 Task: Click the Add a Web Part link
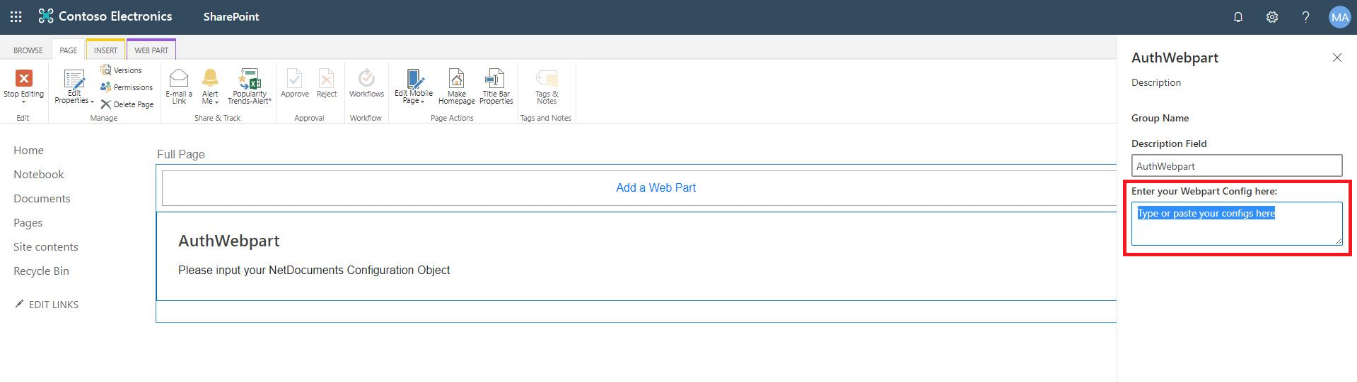click(656, 188)
